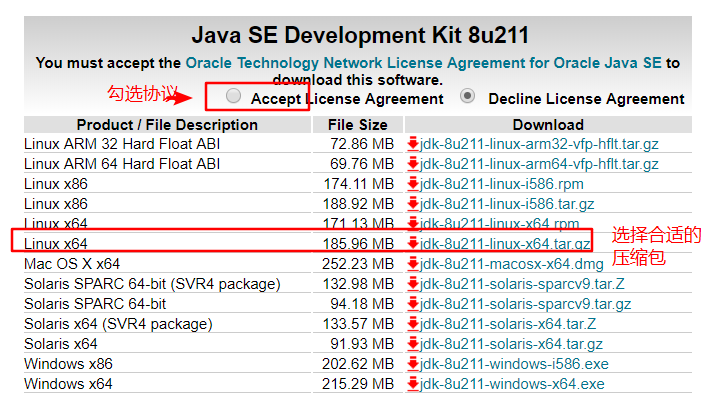This screenshot has width=712, height=404.
Task: Click the 252.23 MB file size cell
Action: tap(358, 264)
